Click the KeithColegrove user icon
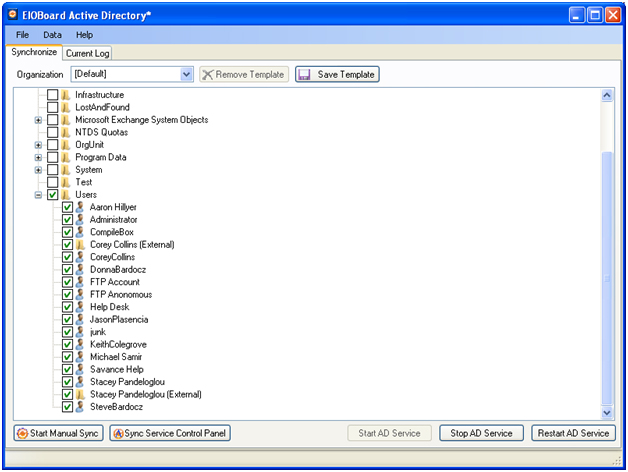The height and width of the screenshot is (472, 628). tap(80, 344)
